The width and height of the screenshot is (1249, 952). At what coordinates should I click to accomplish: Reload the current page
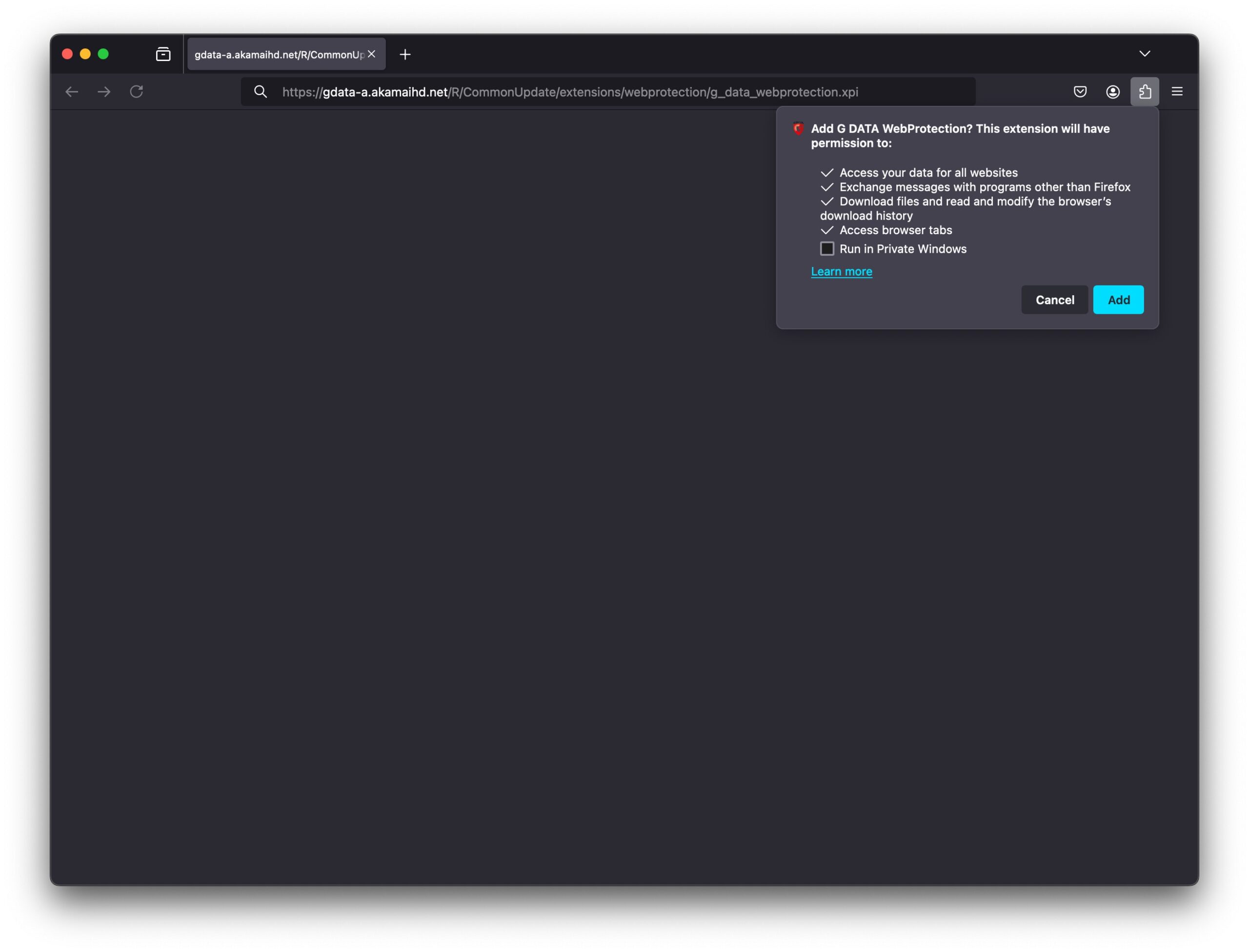[137, 92]
